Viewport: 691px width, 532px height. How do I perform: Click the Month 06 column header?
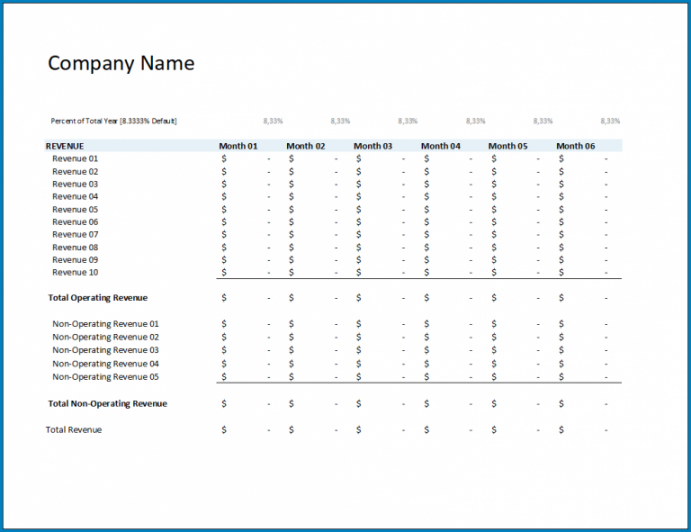pos(576,146)
